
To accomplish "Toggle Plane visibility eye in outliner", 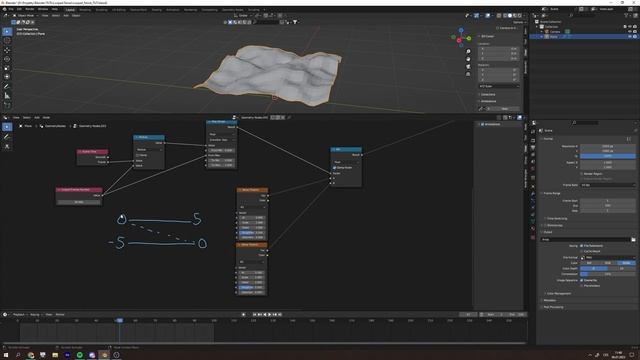I will [630, 37].
